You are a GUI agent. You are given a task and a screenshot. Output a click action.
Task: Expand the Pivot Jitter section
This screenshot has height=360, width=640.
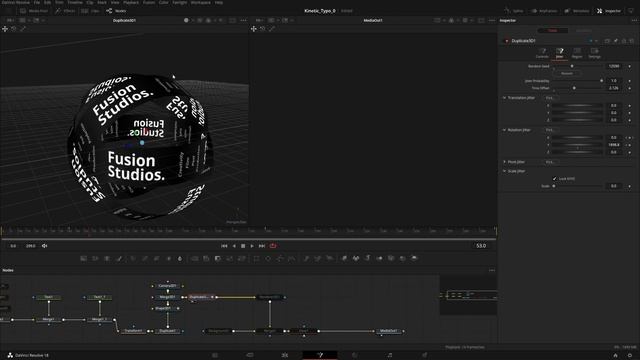(x=504, y=162)
